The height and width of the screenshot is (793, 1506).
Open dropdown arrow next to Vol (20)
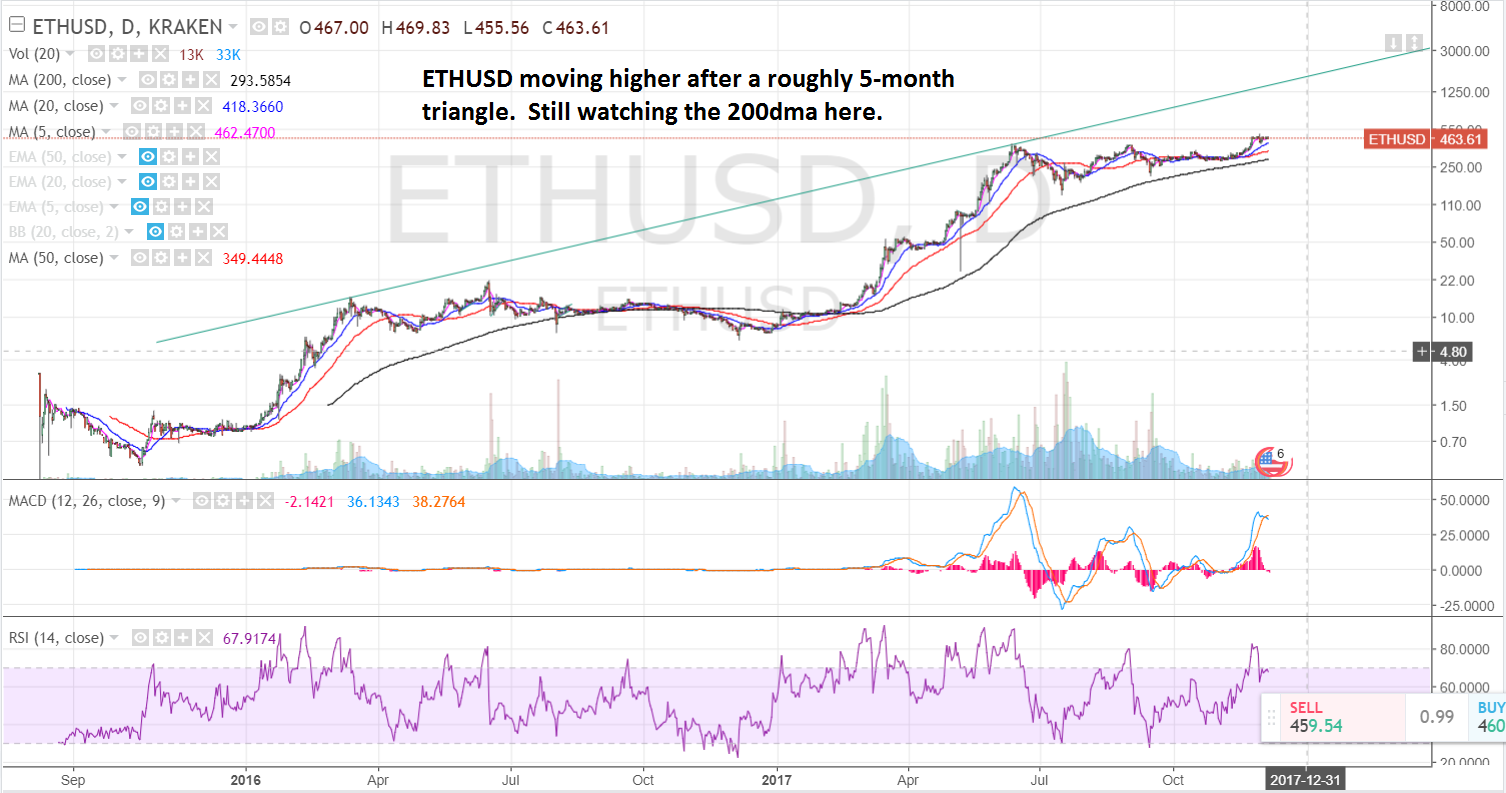pyautogui.click(x=72, y=54)
